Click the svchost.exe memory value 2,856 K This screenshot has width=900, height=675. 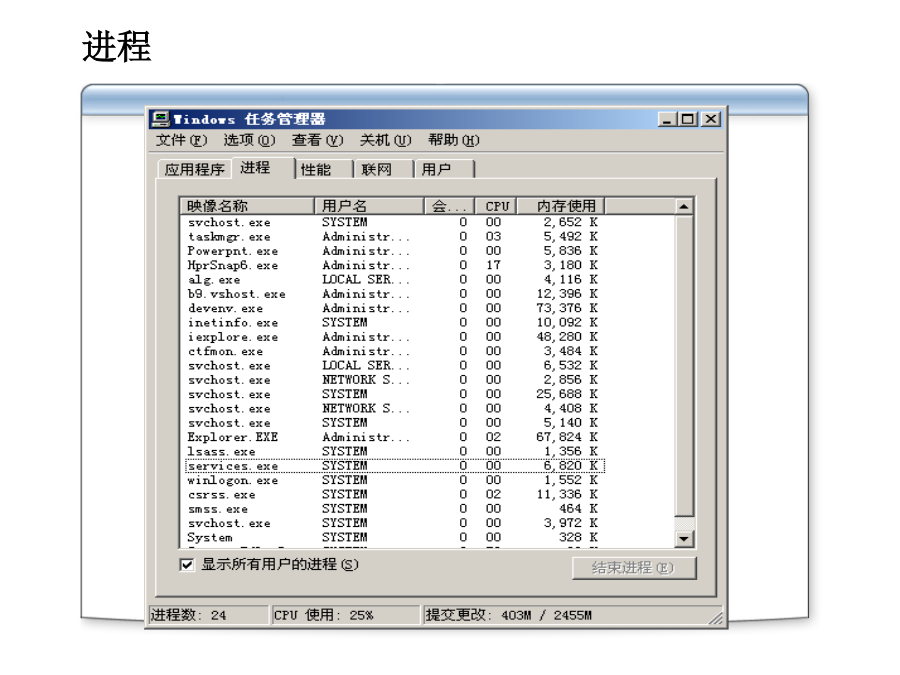[x=571, y=380]
